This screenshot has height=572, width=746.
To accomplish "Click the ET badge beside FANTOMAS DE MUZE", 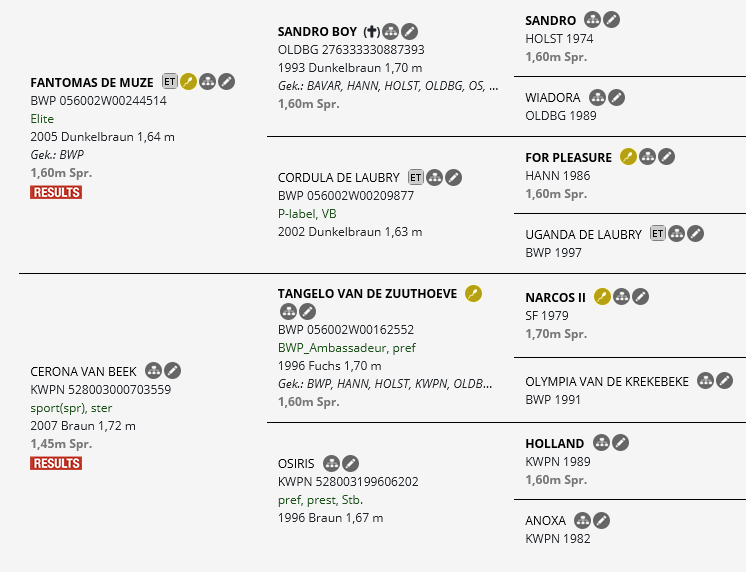I will click(169, 81).
